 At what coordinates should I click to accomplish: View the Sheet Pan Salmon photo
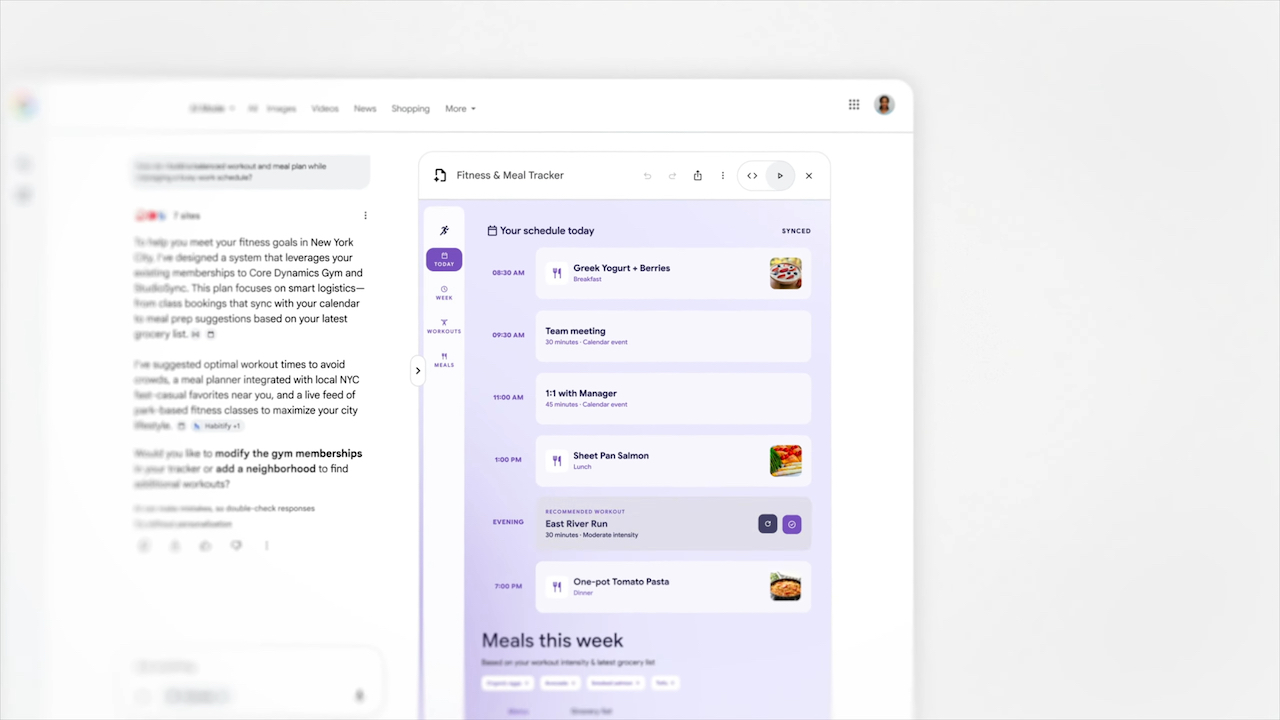click(x=786, y=461)
